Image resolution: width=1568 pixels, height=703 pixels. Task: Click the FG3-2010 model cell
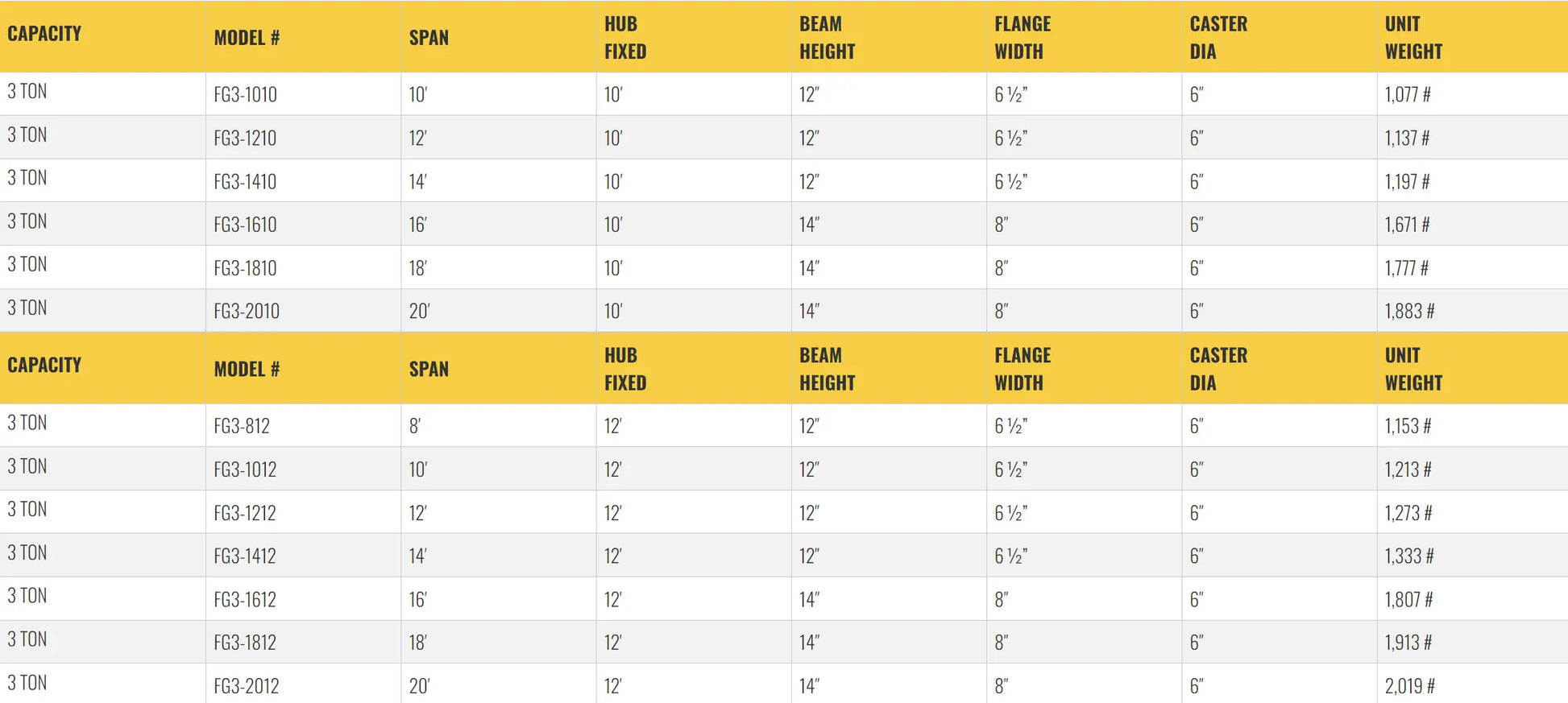pyautogui.click(x=247, y=312)
